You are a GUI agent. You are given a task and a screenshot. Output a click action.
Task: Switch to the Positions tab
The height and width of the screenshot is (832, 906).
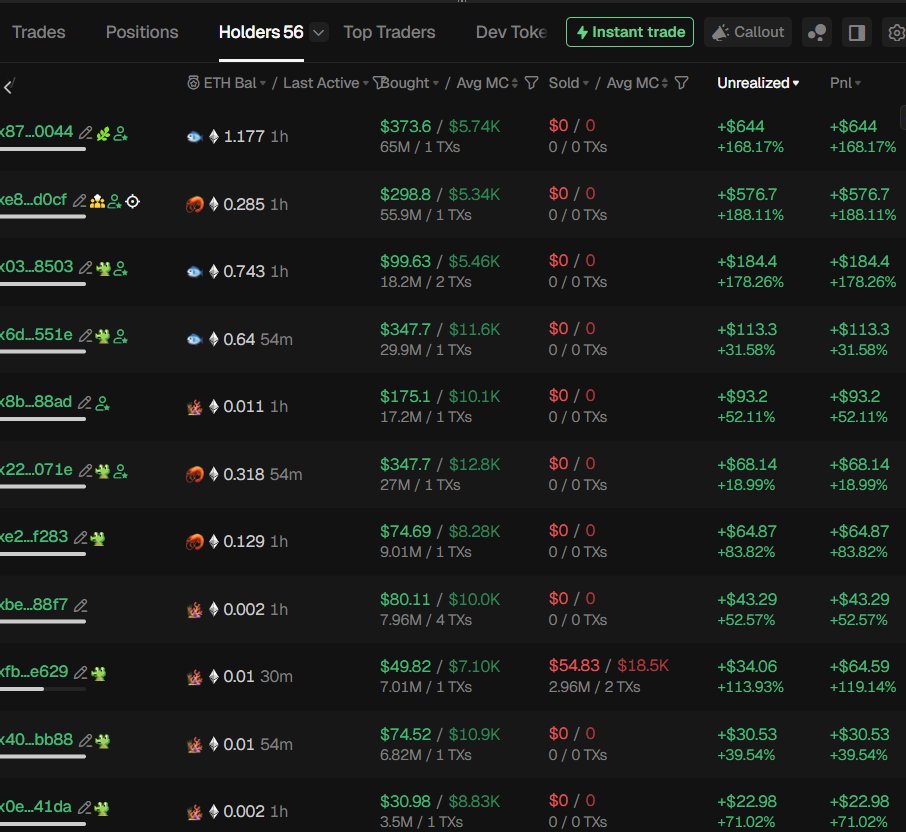[142, 32]
